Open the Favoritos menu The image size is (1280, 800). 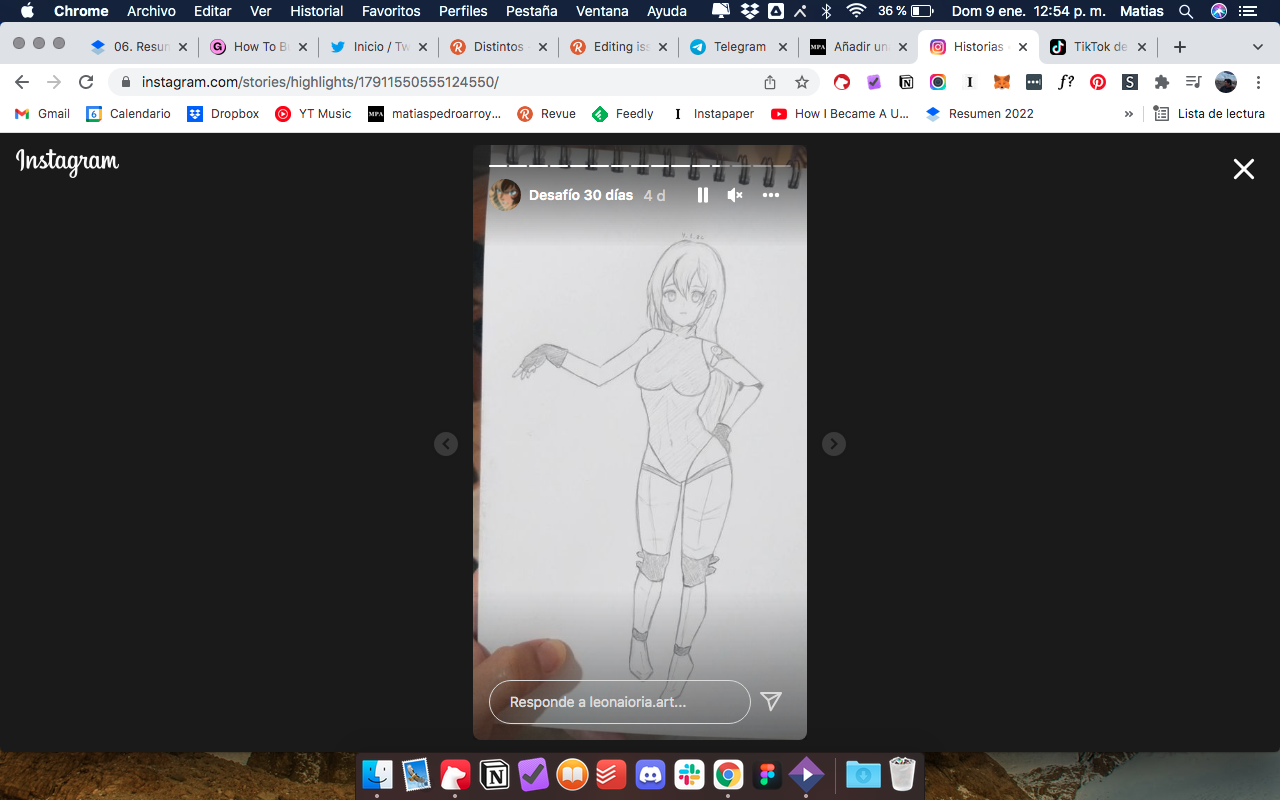(391, 11)
